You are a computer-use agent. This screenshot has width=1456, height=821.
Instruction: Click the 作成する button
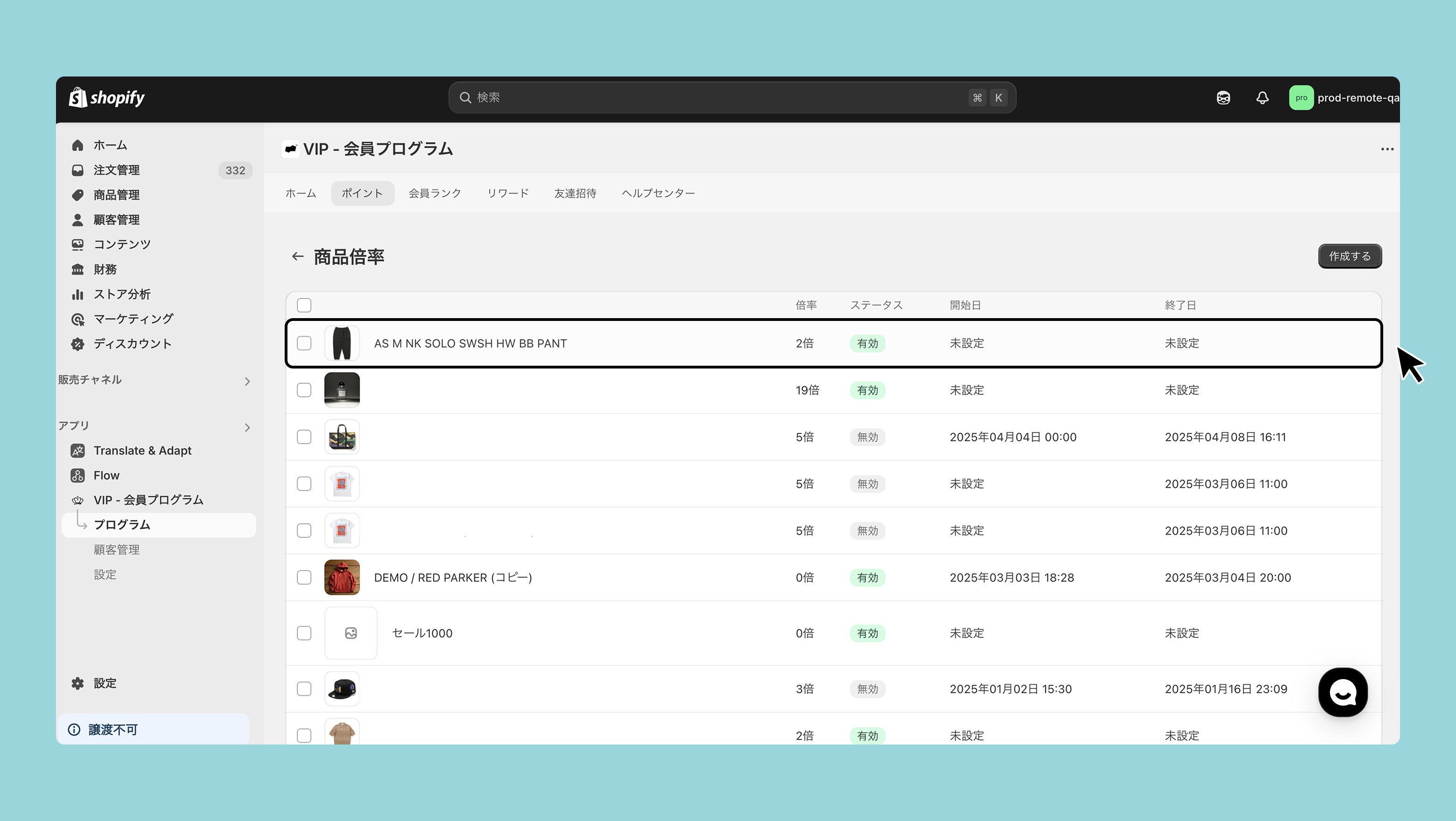1349,257
